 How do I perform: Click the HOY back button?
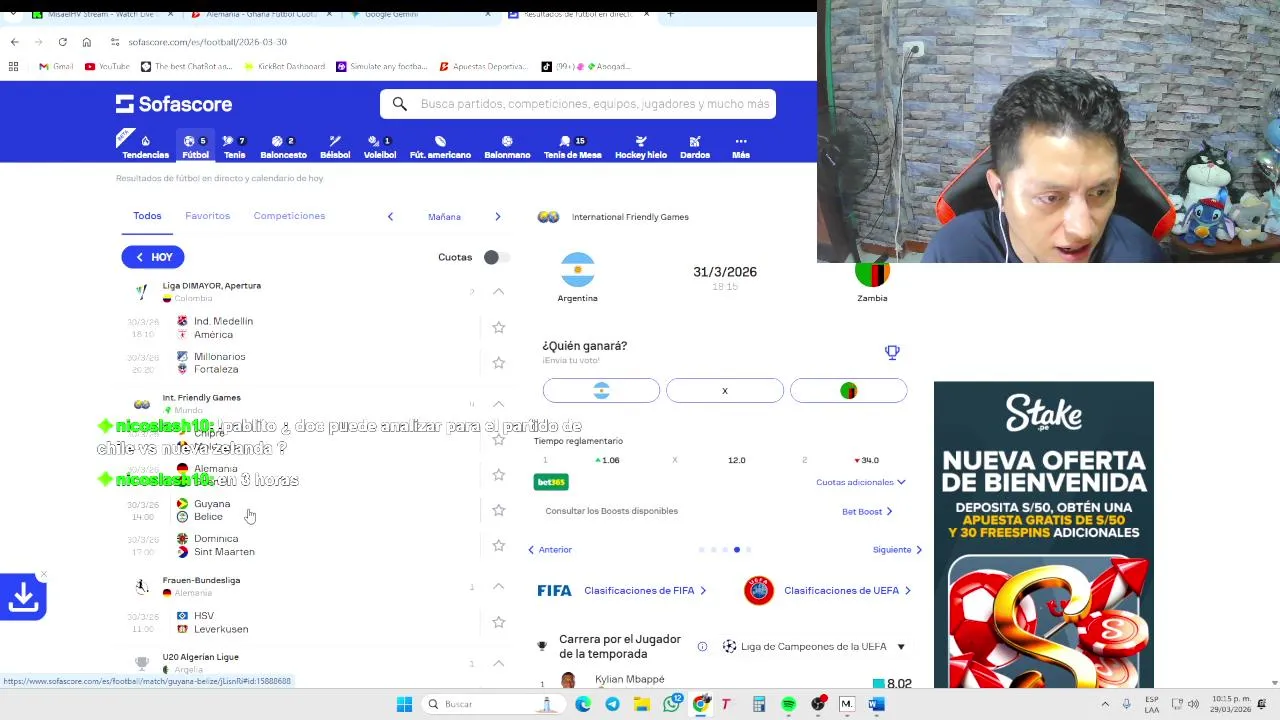tap(153, 257)
